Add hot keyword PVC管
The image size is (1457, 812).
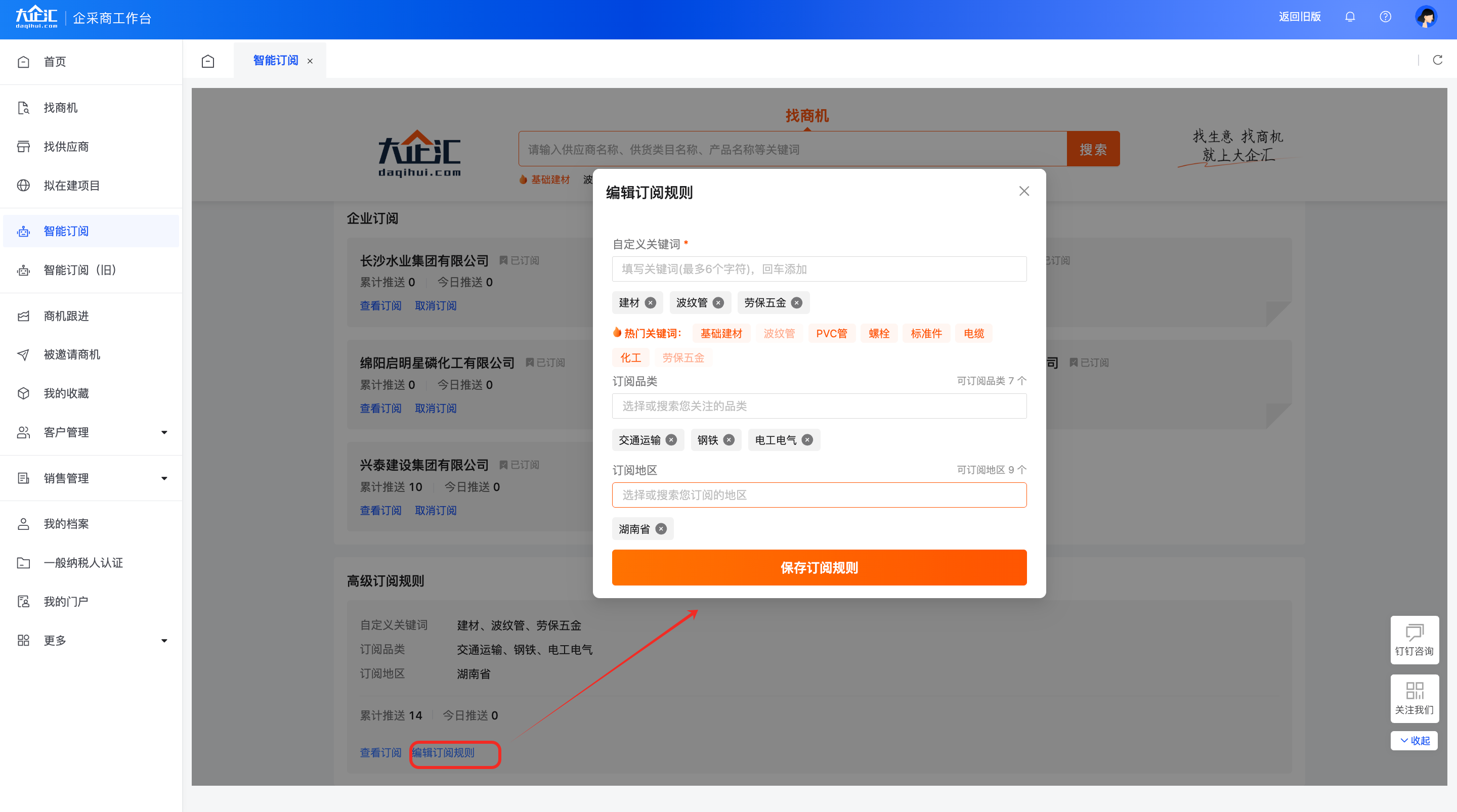(831, 334)
